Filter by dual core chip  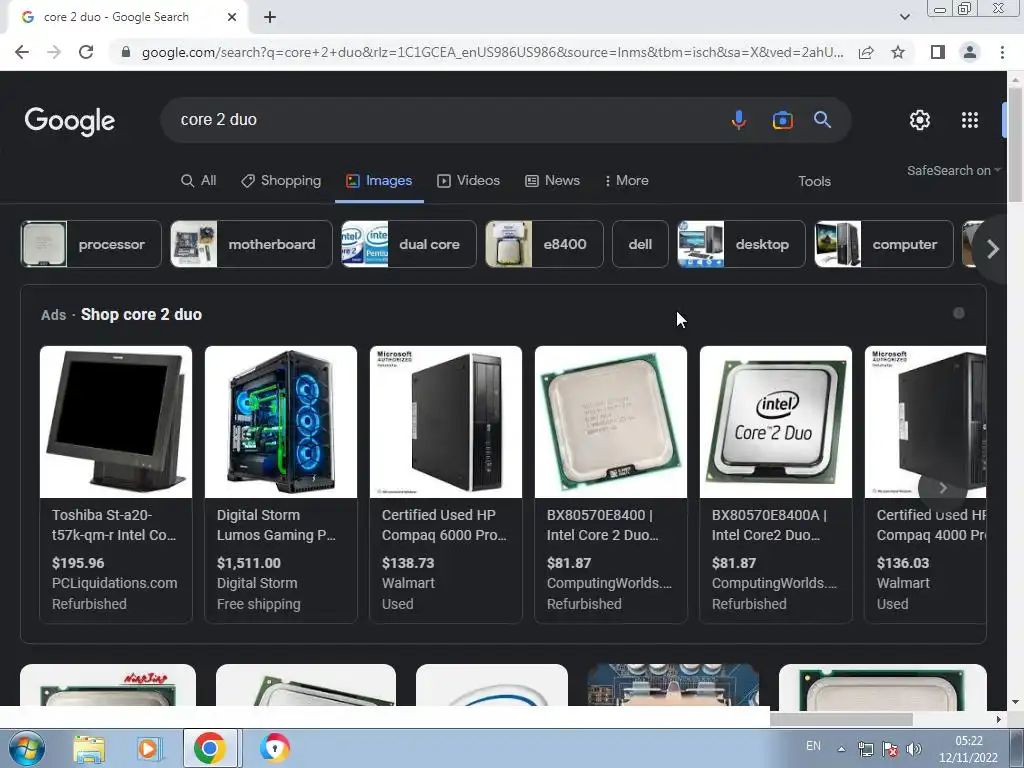[x=409, y=244]
